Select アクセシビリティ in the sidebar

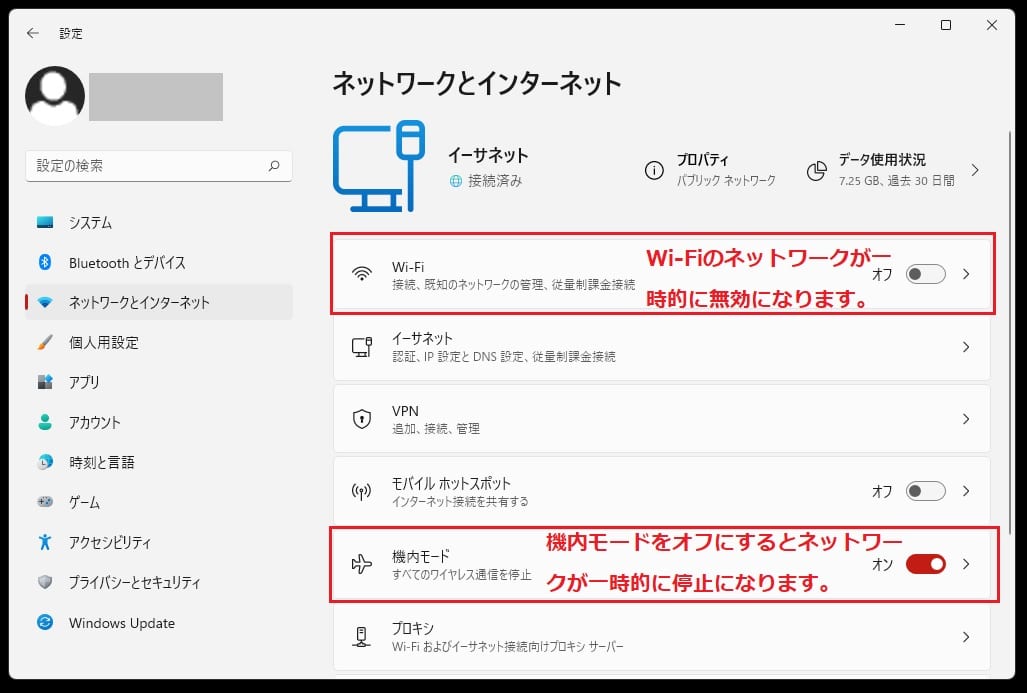click(159, 542)
